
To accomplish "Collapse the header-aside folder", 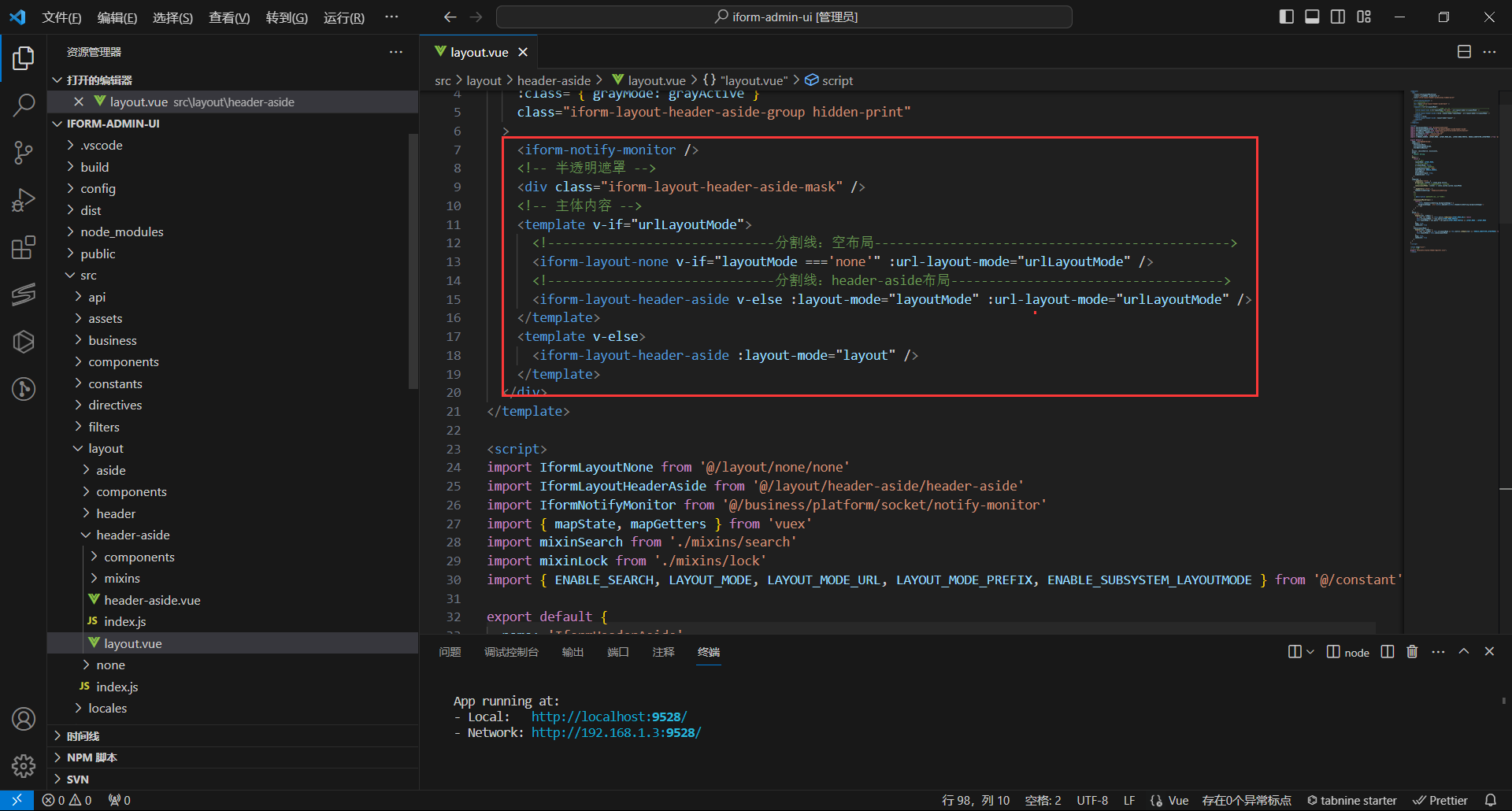I will 132,535.
